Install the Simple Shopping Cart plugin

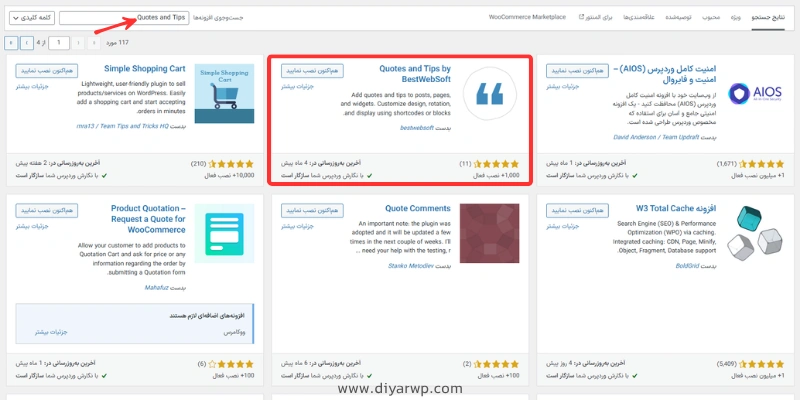coord(46,71)
